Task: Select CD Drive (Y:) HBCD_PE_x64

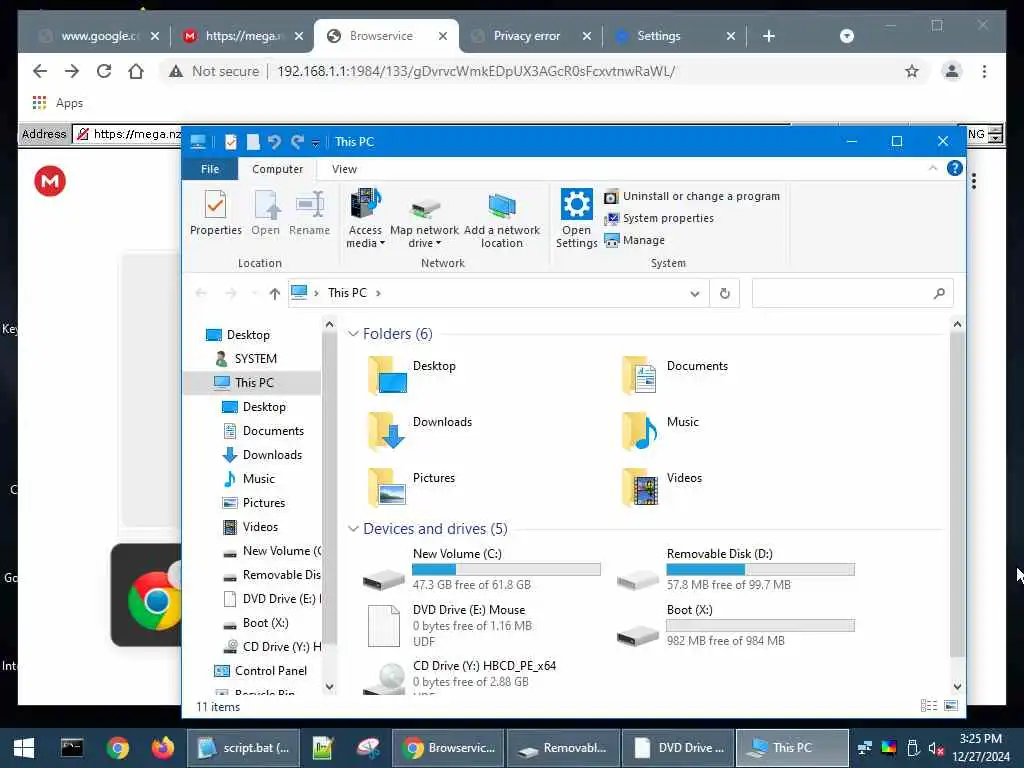Action: (460, 677)
